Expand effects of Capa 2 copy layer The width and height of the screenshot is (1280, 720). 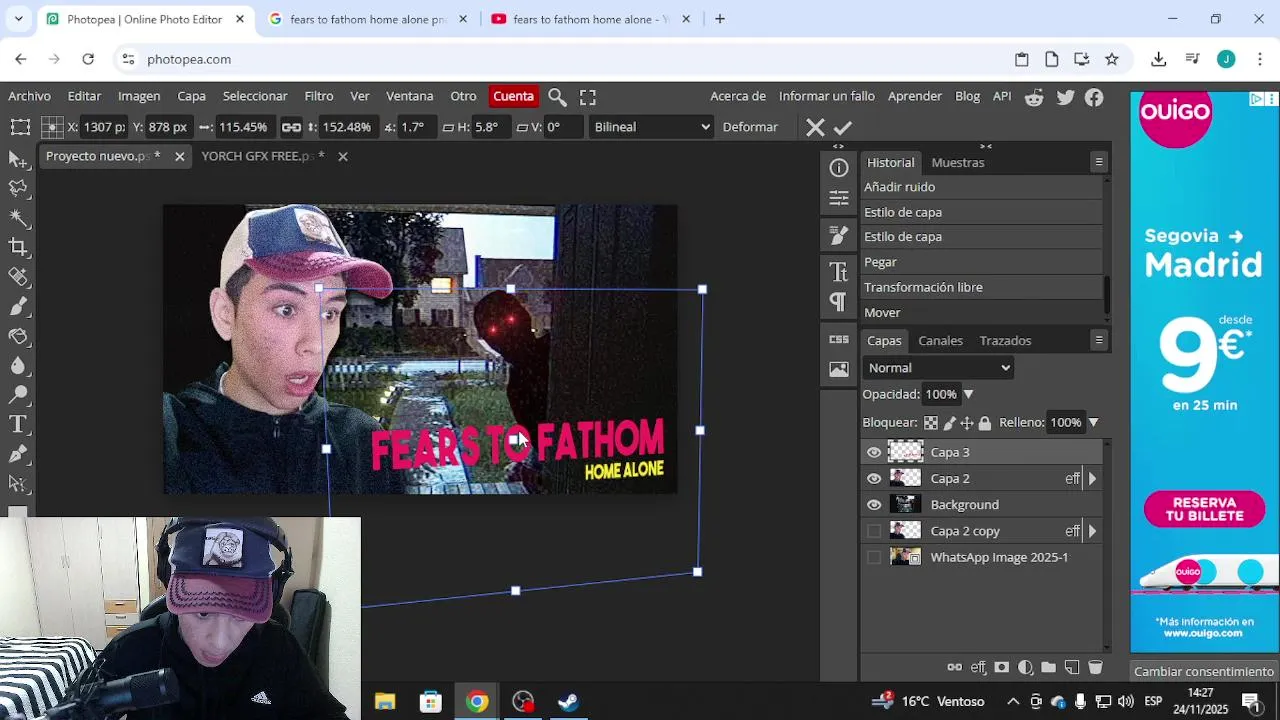pyautogui.click(x=1092, y=531)
